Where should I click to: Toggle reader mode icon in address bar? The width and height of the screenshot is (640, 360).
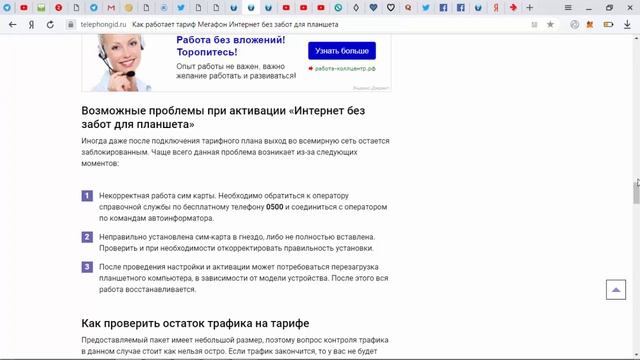tap(534, 24)
